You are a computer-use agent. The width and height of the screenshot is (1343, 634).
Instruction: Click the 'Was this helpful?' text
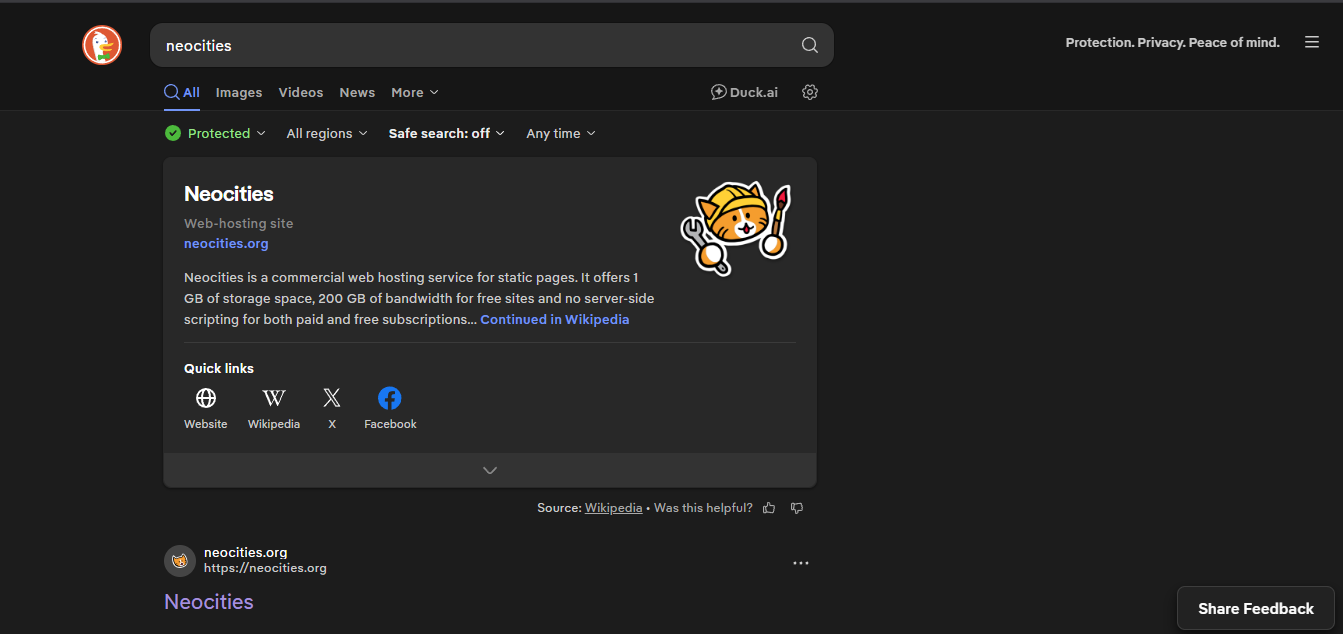pyautogui.click(x=703, y=508)
